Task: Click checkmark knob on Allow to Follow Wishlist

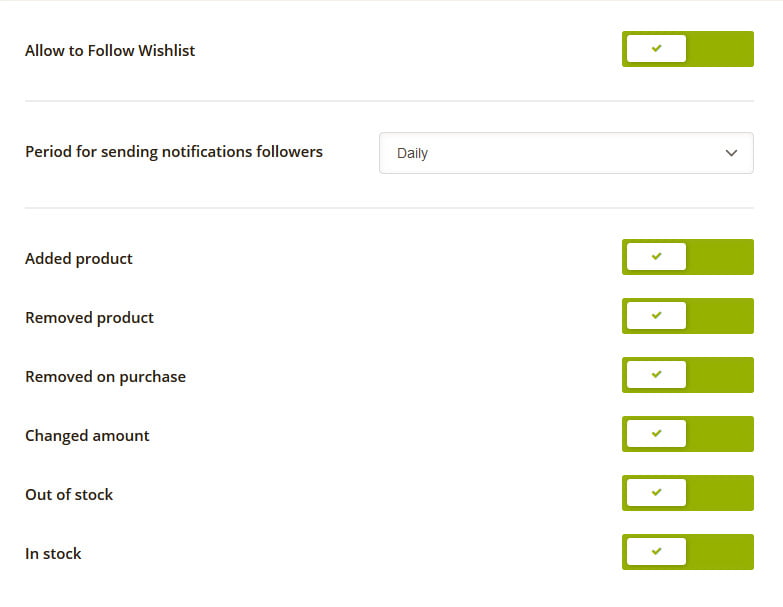Action: click(656, 48)
